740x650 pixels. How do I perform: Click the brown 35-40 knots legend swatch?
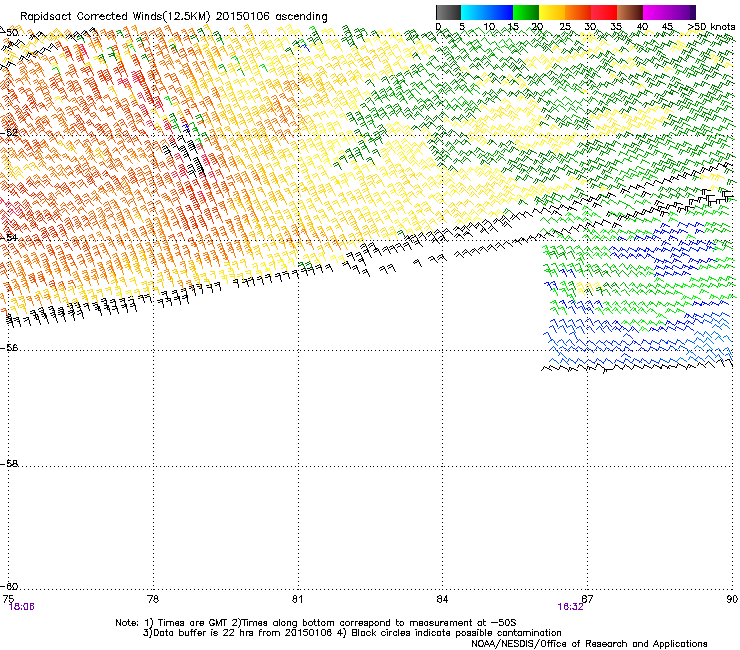[630, 12]
